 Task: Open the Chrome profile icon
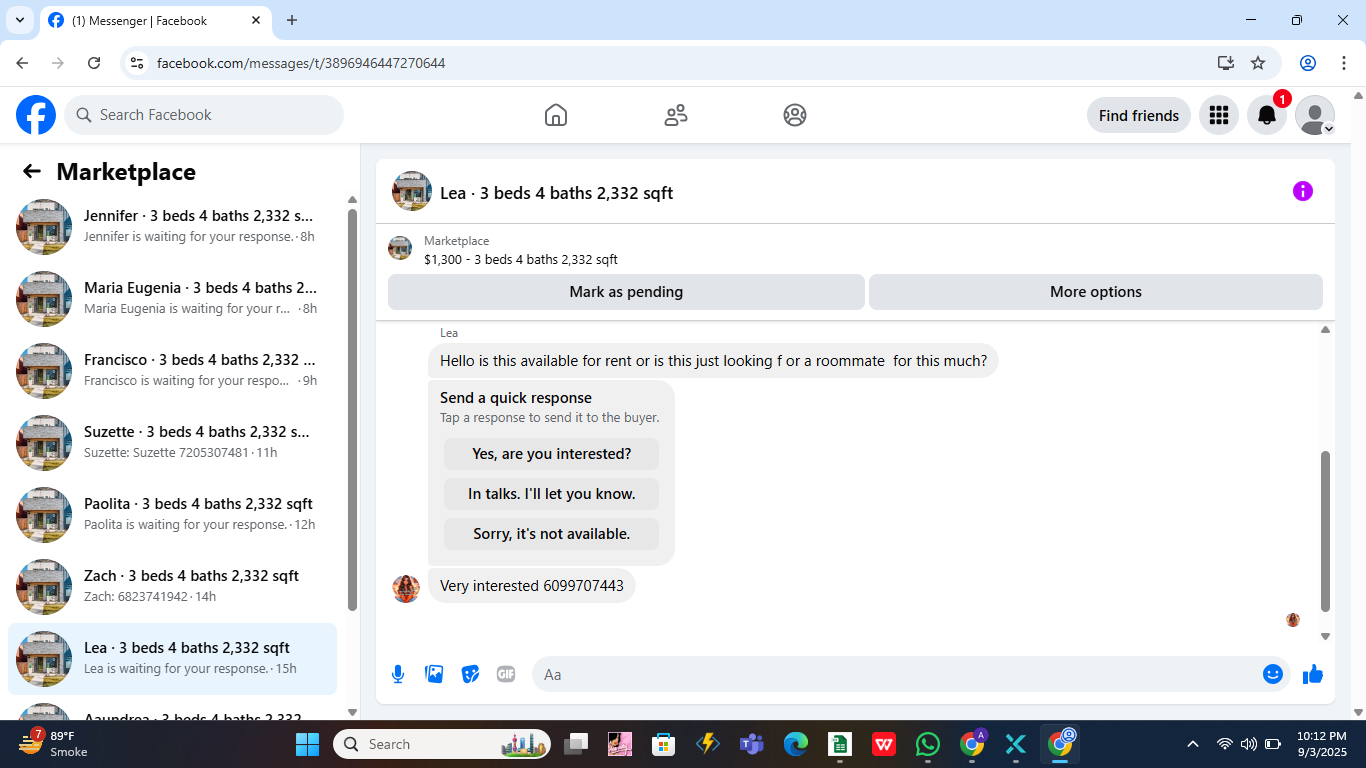(1308, 63)
